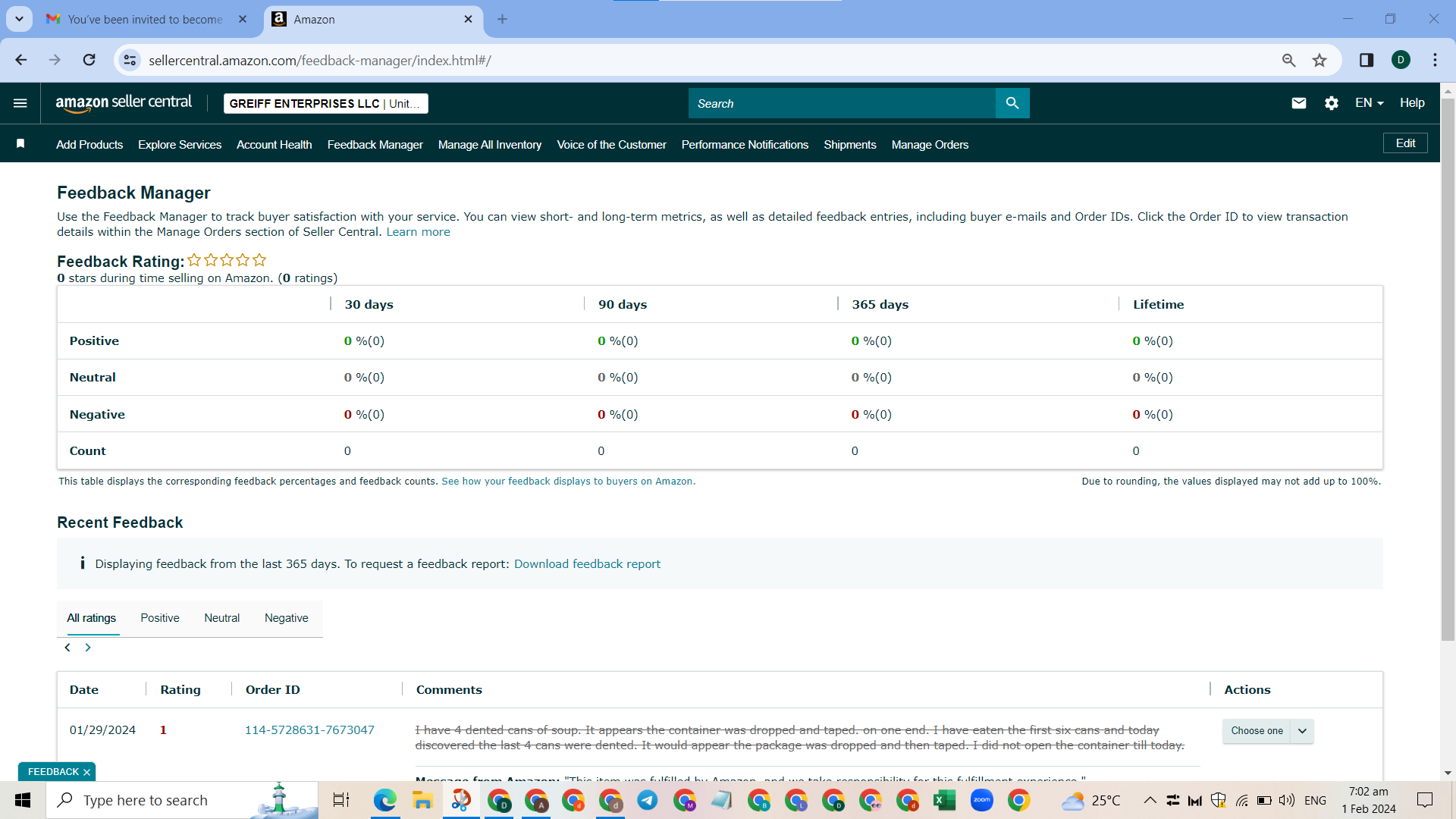Open Microsoft Edge from the taskbar

(385, 801)
